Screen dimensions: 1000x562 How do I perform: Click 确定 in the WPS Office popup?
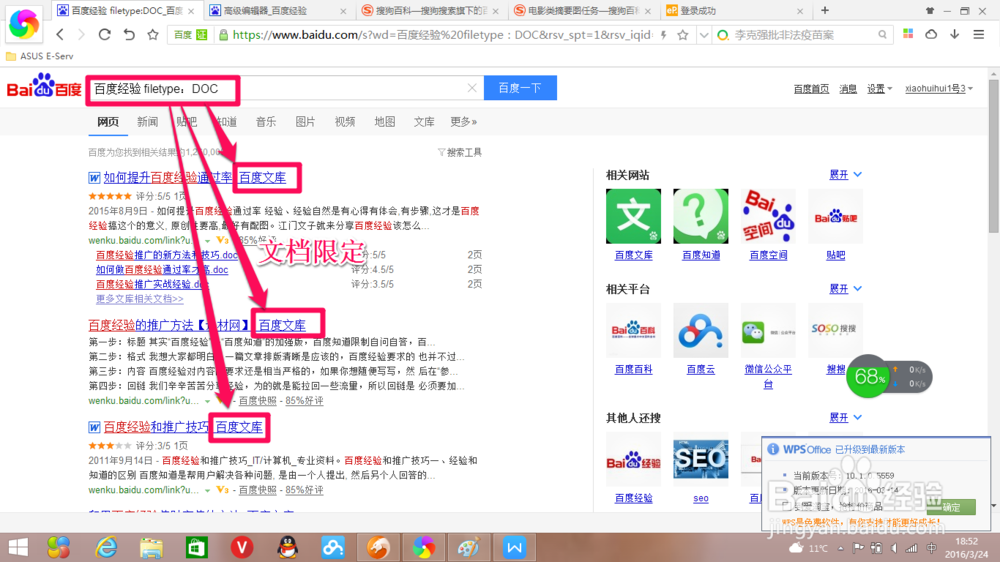[952, 507]
